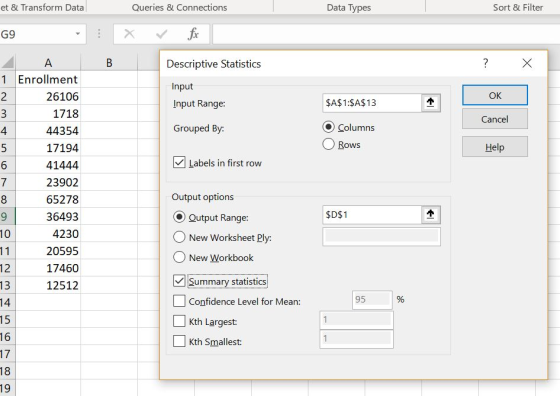Toggle the Labels in first row checkbox
Viewport: 560px width, 396px height.
pyautogui.click(x=179, y=162)
